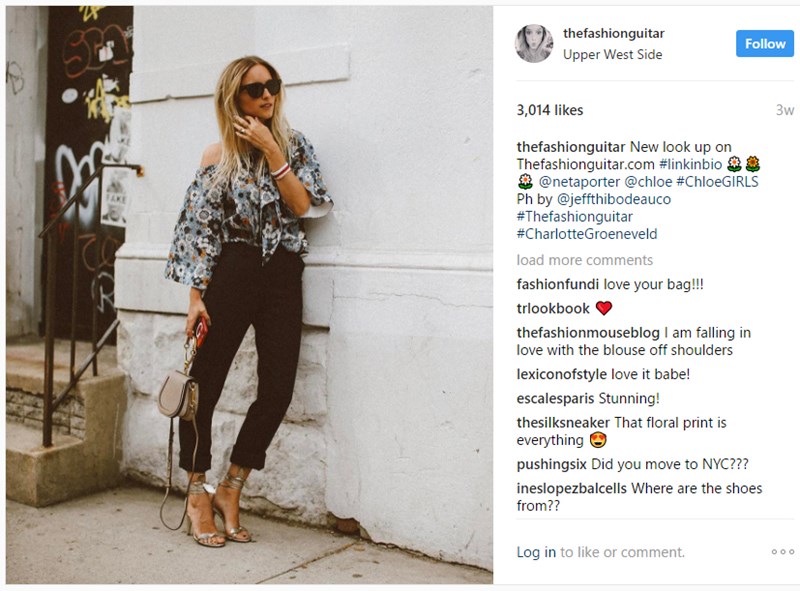Log in to like or comment
Image resolution: width=800 pixels, height=591 pixels.
(x=536, y=552)
